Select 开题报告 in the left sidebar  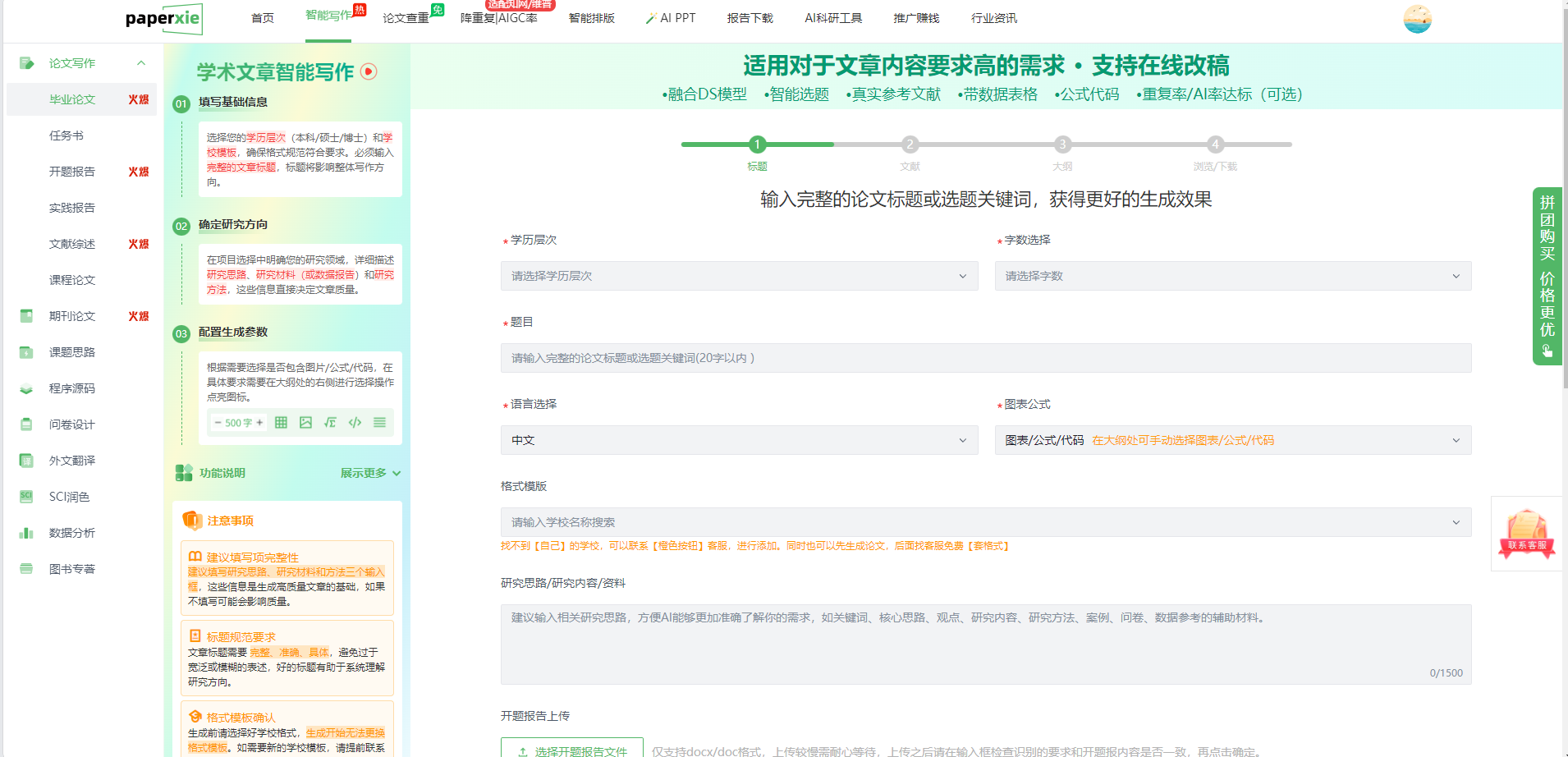point(72,172)
